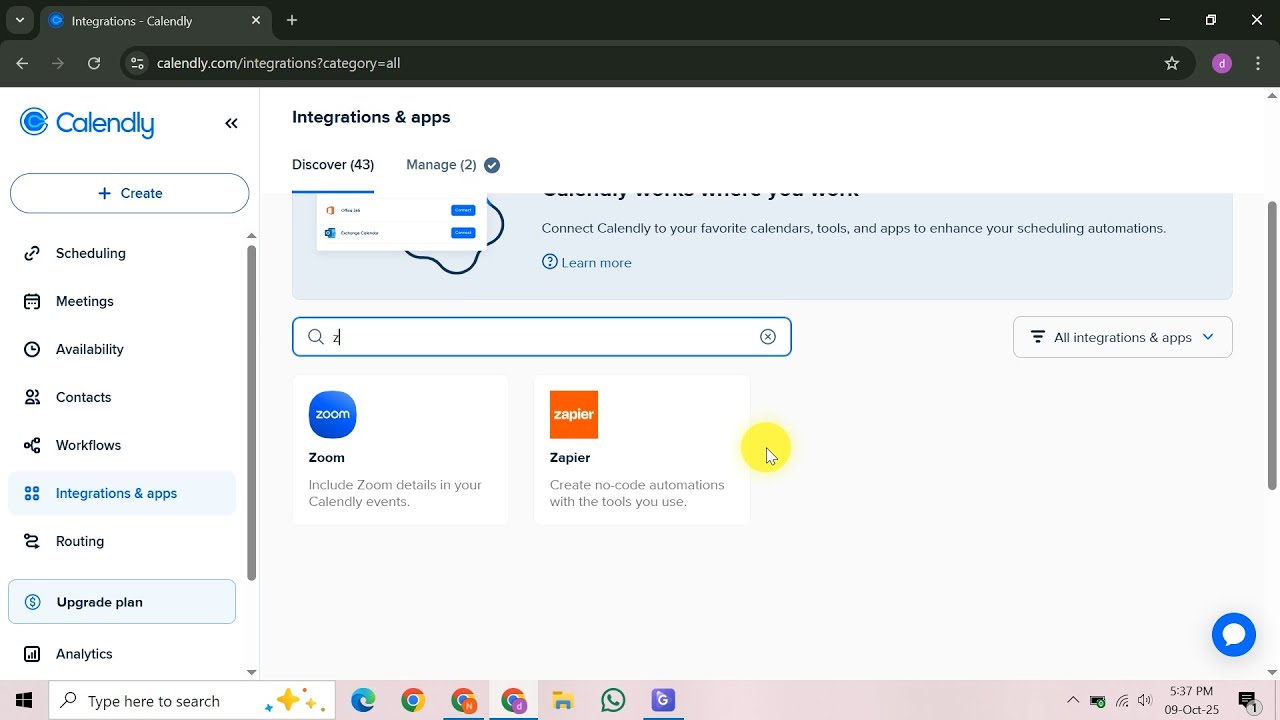
Task: Select the Contacts menu item
Action: 122,397
